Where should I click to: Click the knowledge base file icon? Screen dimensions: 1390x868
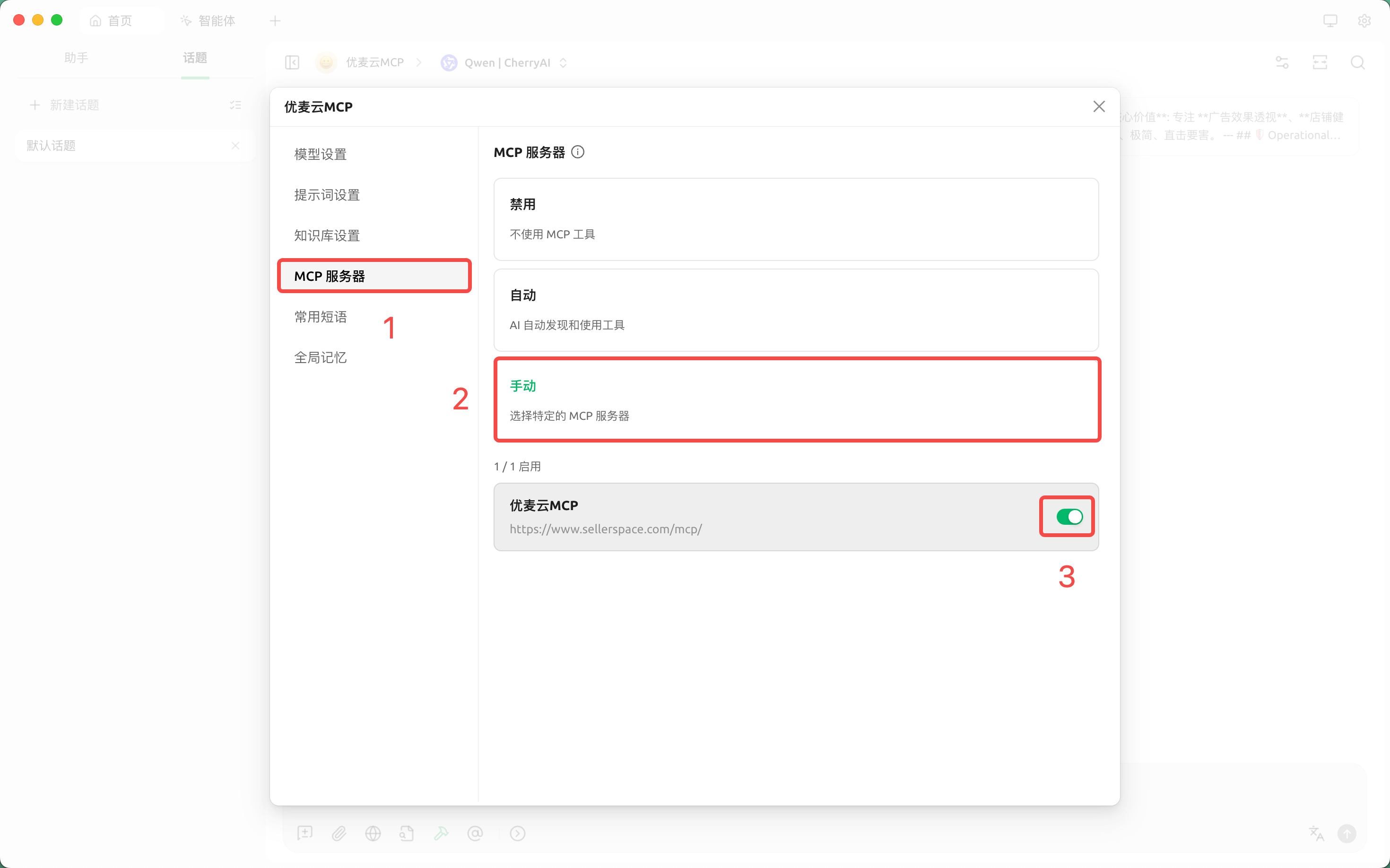[x=407, y=833]
